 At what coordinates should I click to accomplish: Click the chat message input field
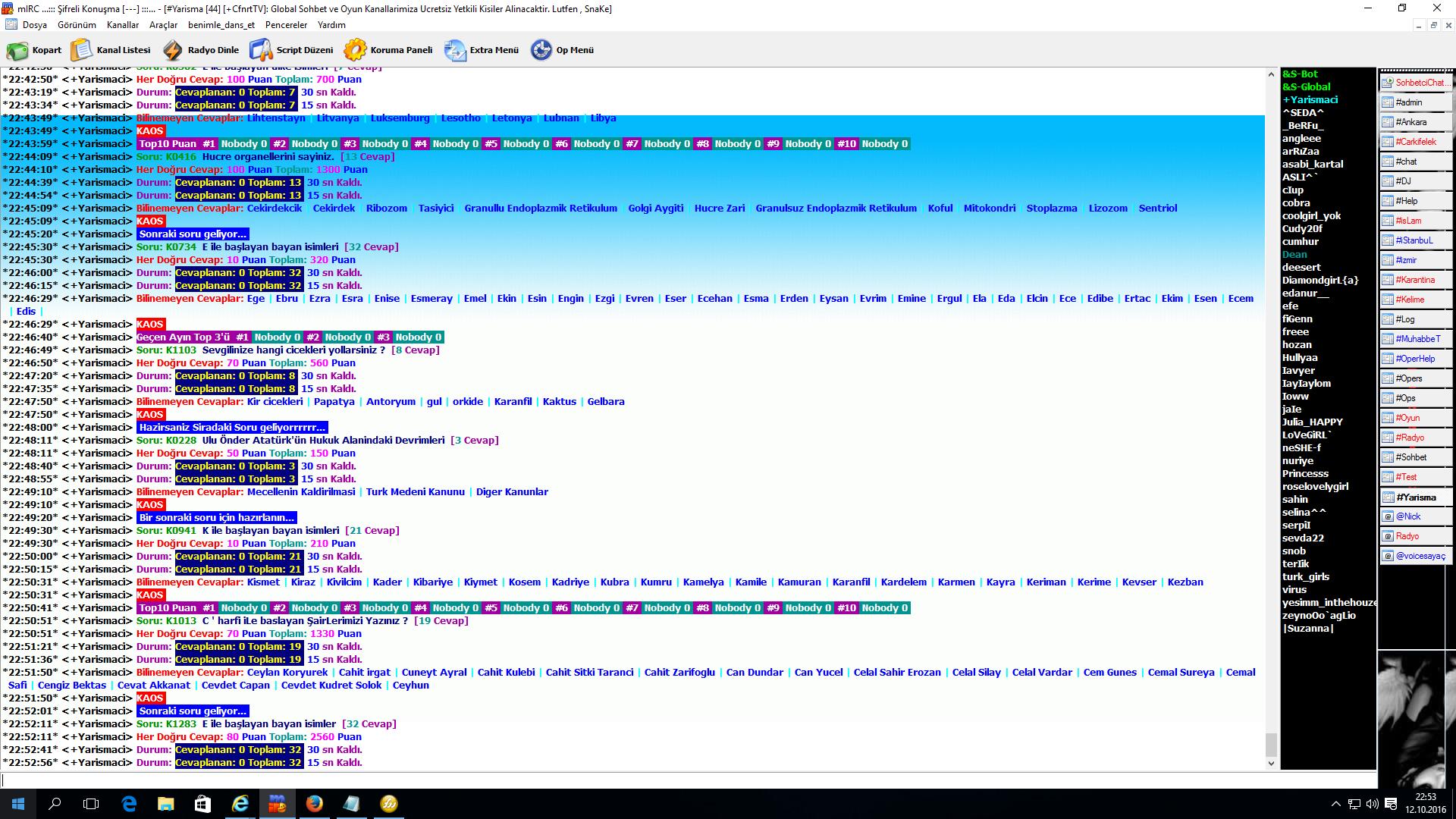click(x=689, y=780)
